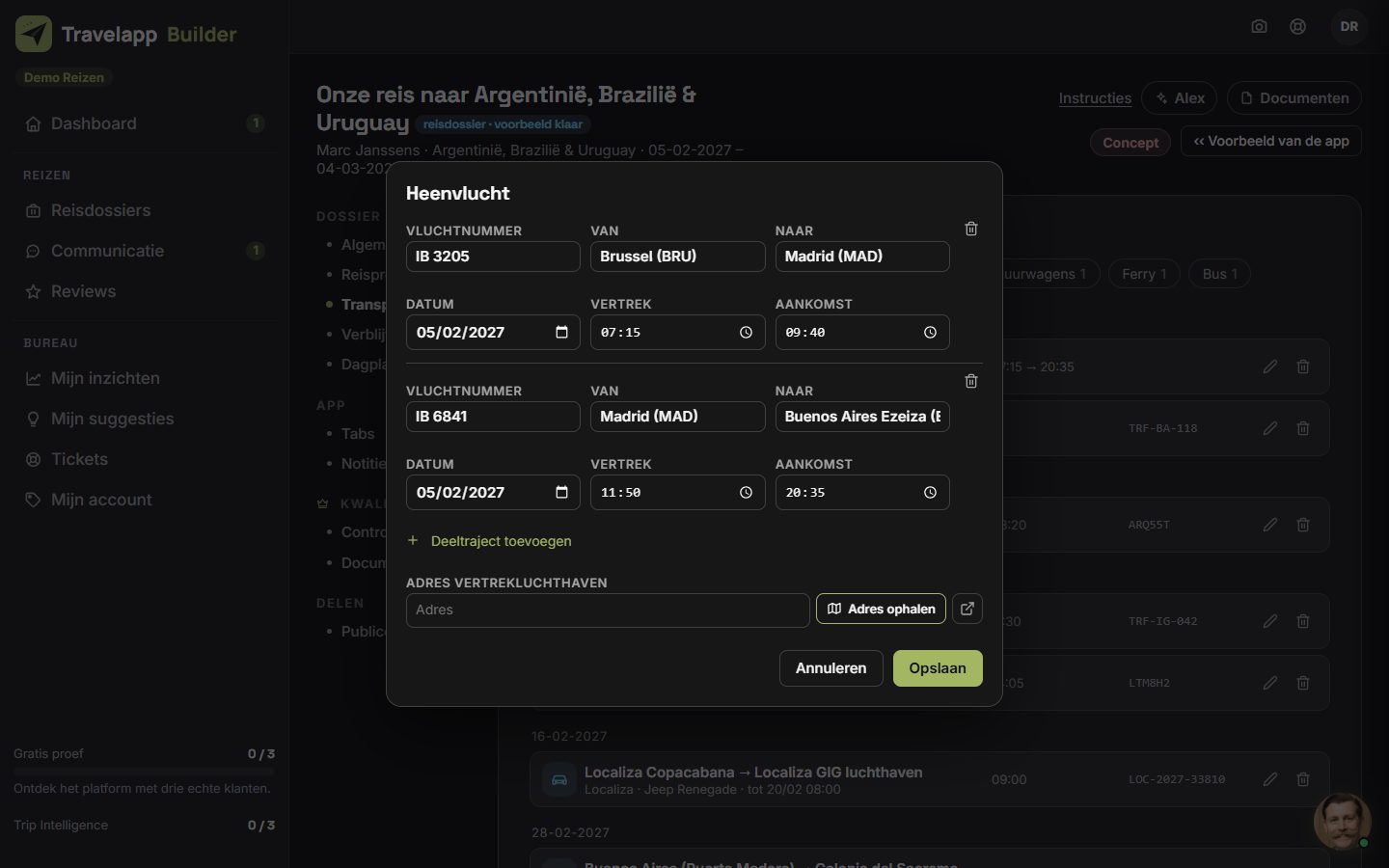Delete the IB 3205 flight segment
This screenshot has width=1389, height=868.
tap(971, 229)
